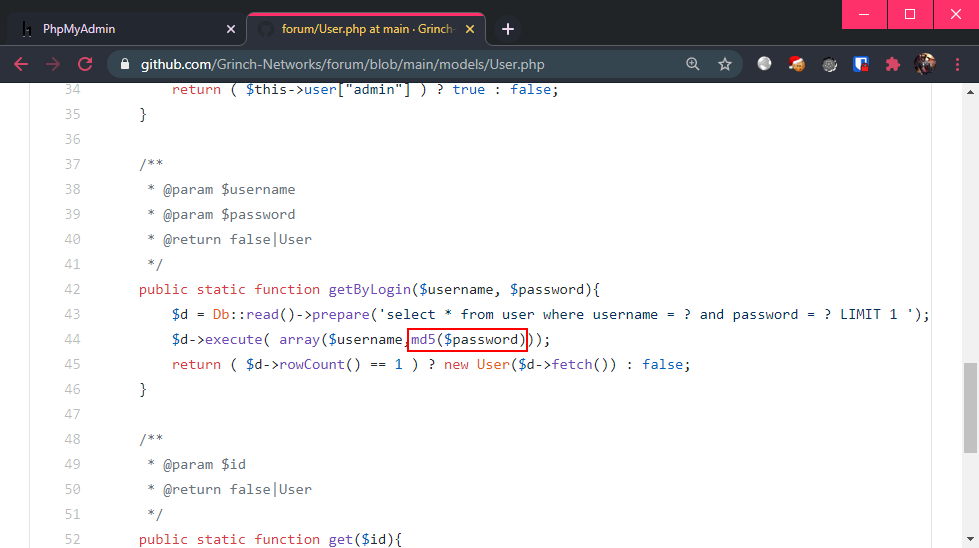Go forward using the forward arrow
This screenshot has width=979, height=548.
53,64
